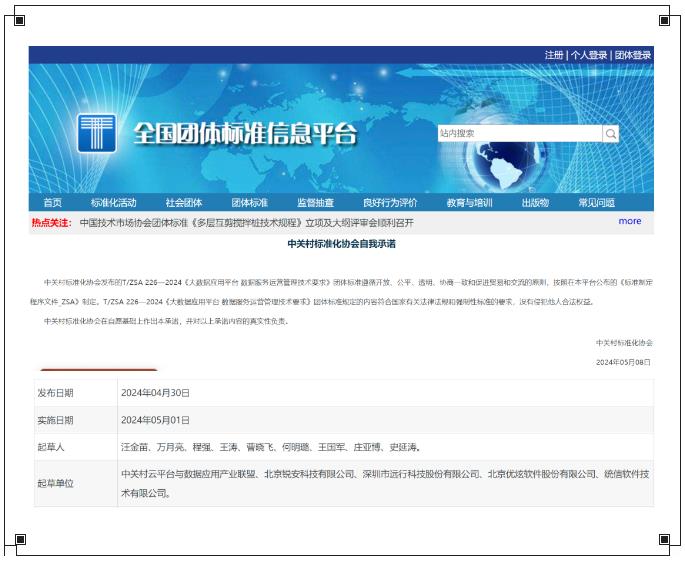Open the 教育与培训 menu item
The width and height of the screenshot is (685, 561).
pyautogui.click(x=469, y=203)
